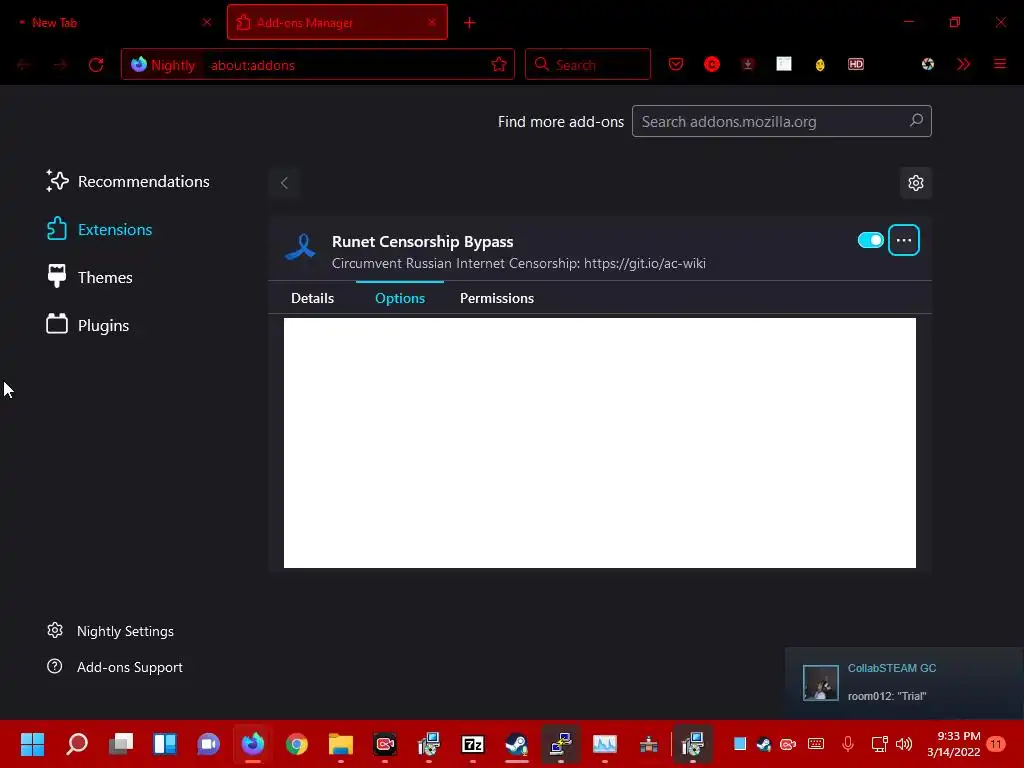Open the HD extension icon
The height and width of the screenshot is (768, 1024).
click(856, 64)
